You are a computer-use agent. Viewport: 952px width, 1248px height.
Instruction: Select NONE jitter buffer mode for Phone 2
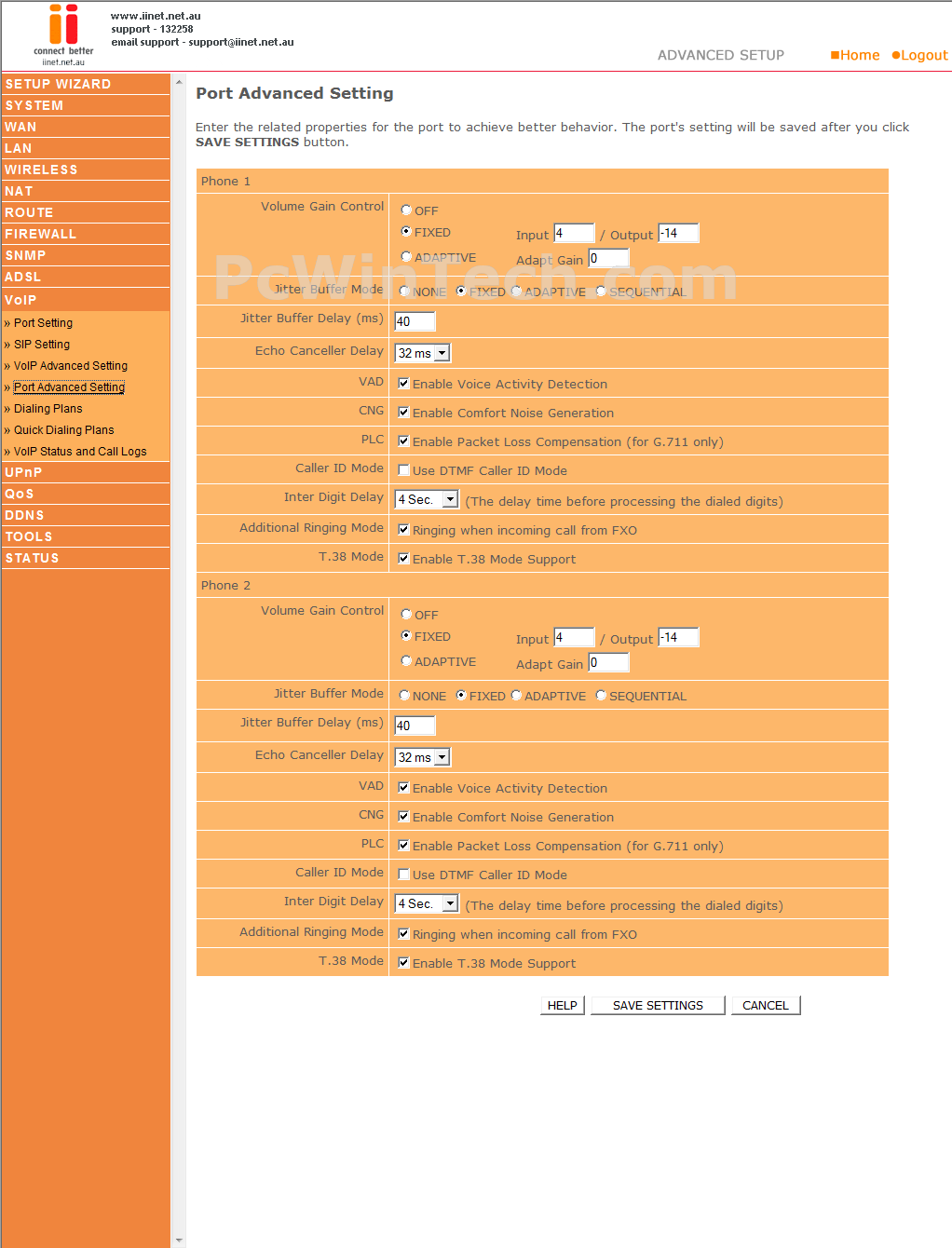point(404,695)
